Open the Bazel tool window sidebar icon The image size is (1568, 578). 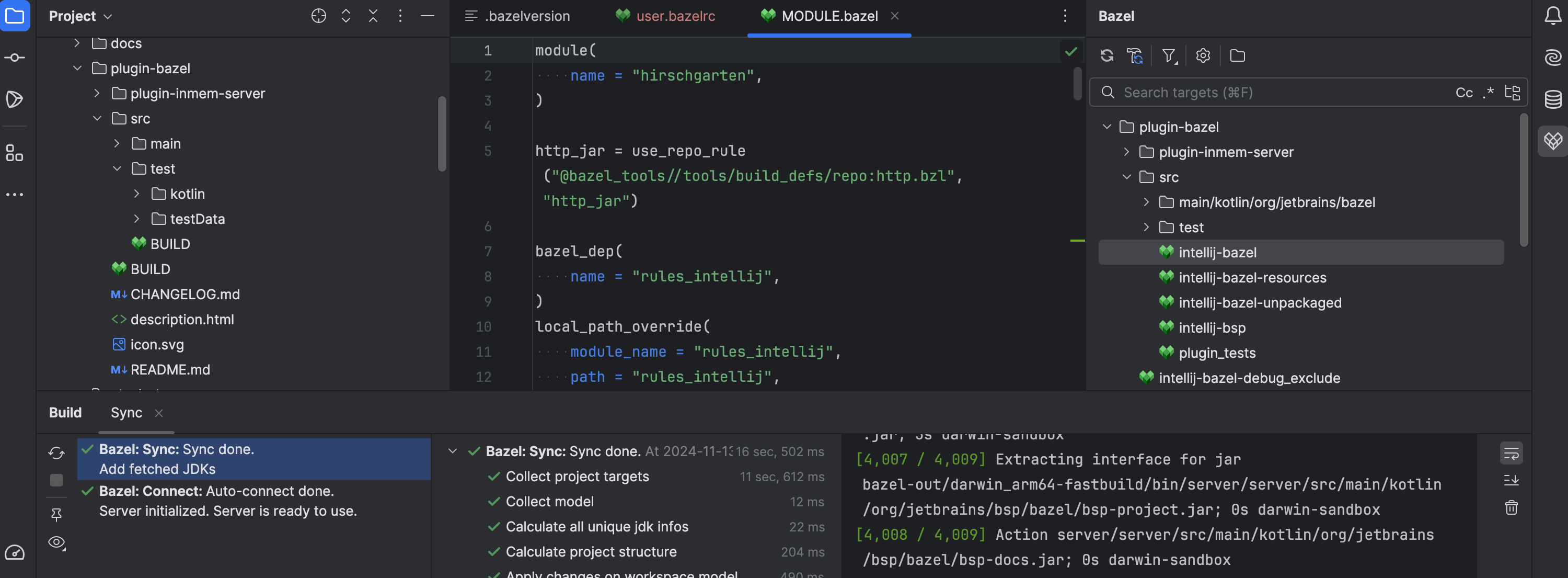[x=1553, y=141]
